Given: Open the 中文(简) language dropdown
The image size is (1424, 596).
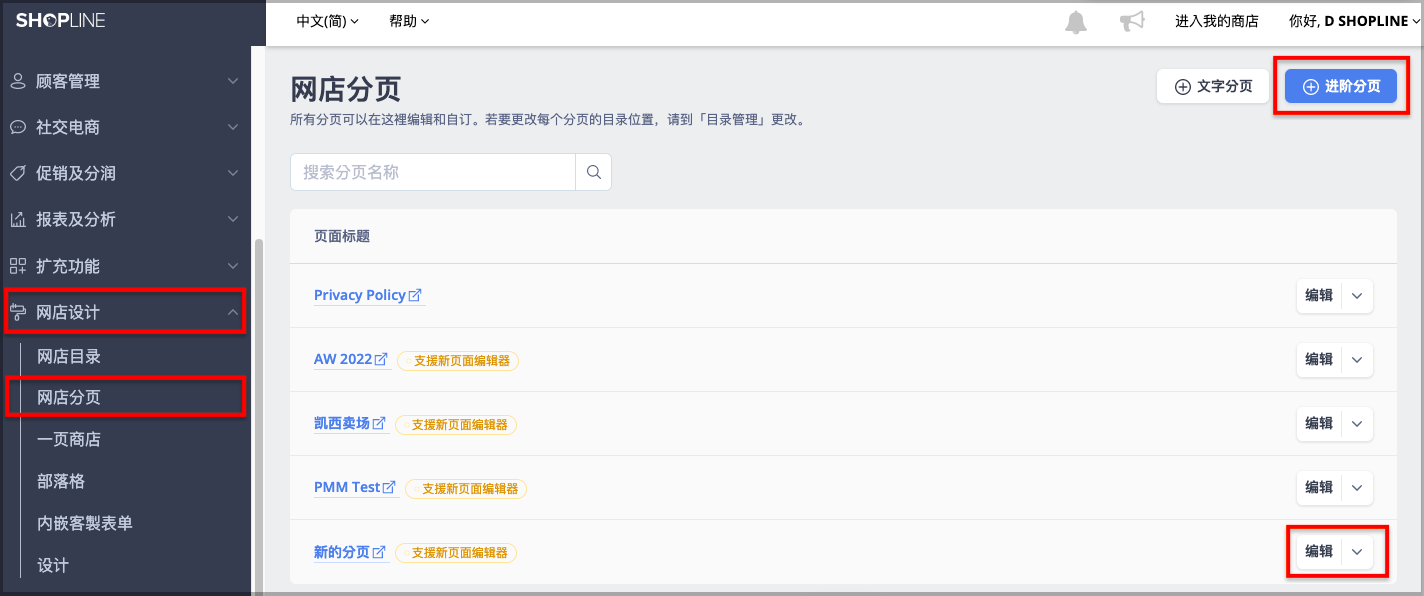Looking at the screenshot, I should click(328, 21).
